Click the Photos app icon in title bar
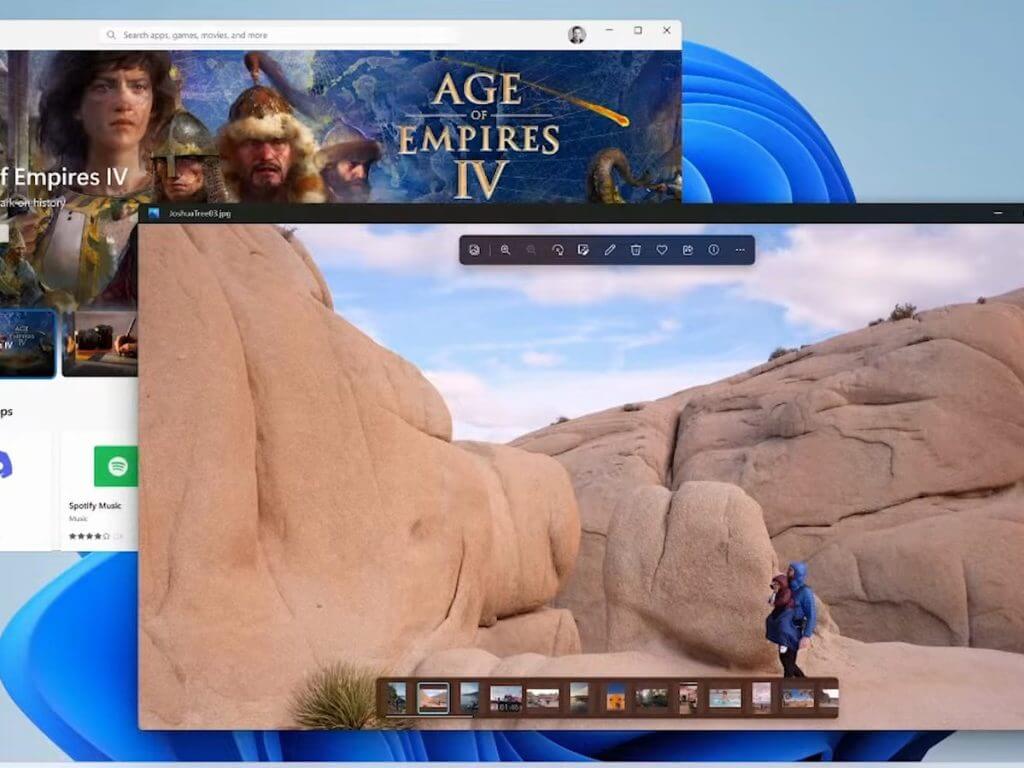The height and width of the screenshot is (768, 1024). point(154,213)
